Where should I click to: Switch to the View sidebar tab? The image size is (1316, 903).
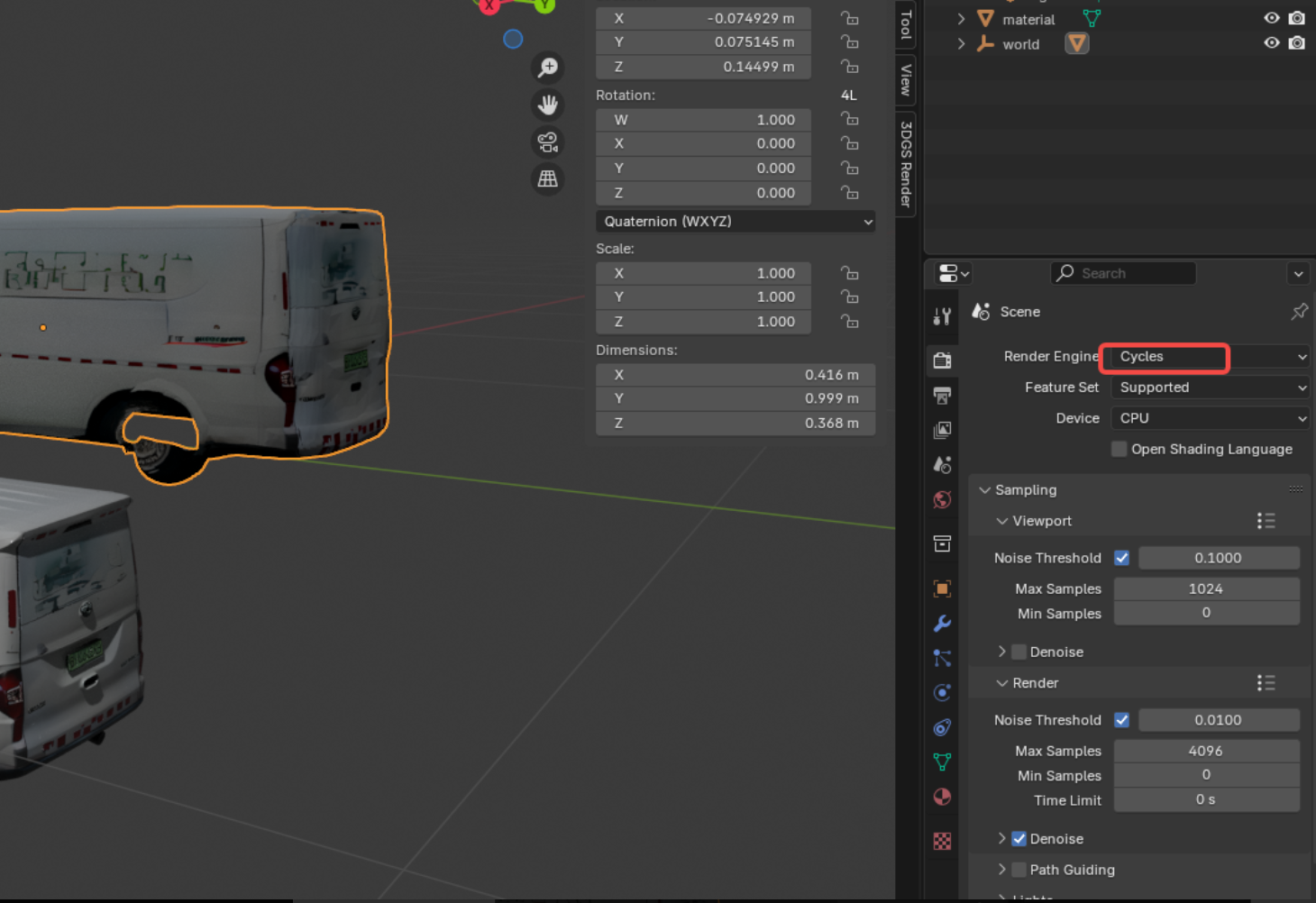point(906,80)
